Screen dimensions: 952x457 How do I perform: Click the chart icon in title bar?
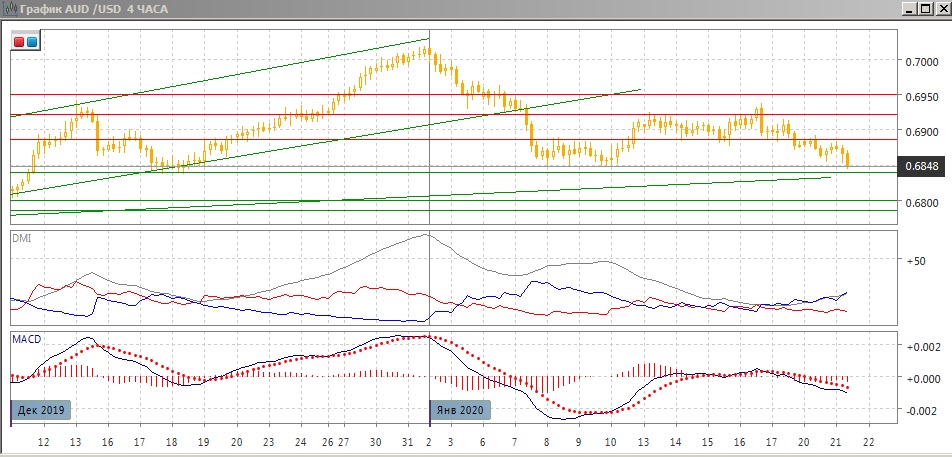click(x=10, y=9)
